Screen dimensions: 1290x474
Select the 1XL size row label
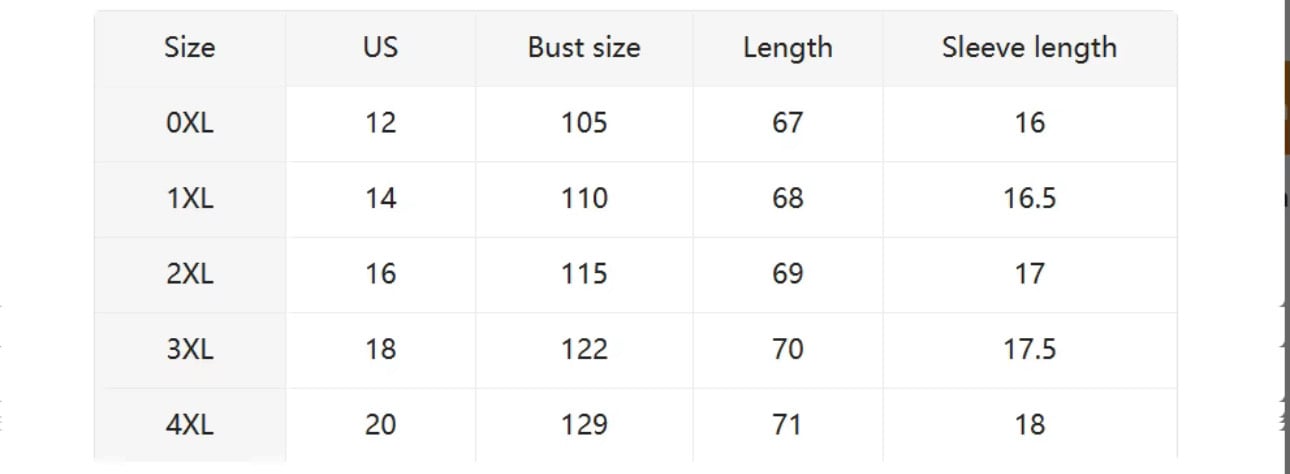[190, 198]
